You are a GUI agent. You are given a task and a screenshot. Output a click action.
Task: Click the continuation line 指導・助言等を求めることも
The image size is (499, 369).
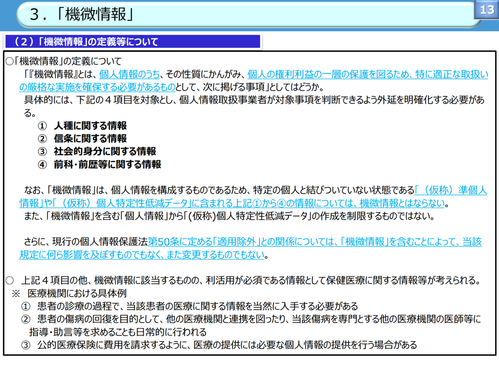click(x=118, y=332)
